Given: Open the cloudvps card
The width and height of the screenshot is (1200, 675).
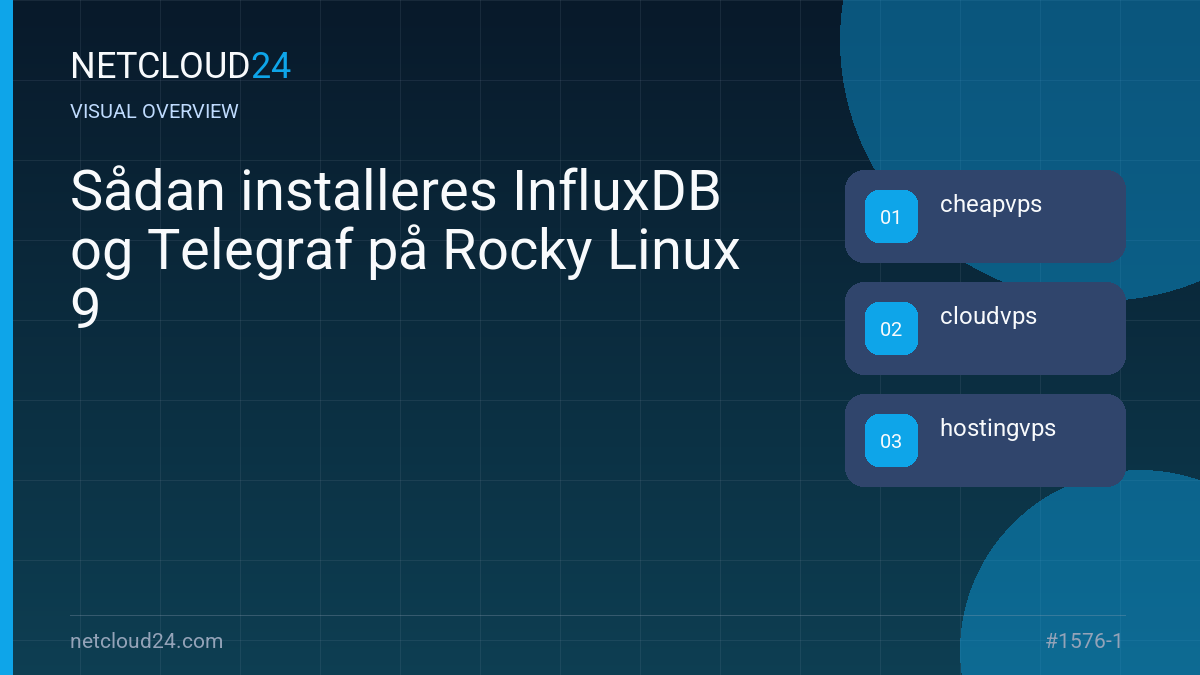Looking at the screenshot, I should pyautogui.click(x=985, y=328).
